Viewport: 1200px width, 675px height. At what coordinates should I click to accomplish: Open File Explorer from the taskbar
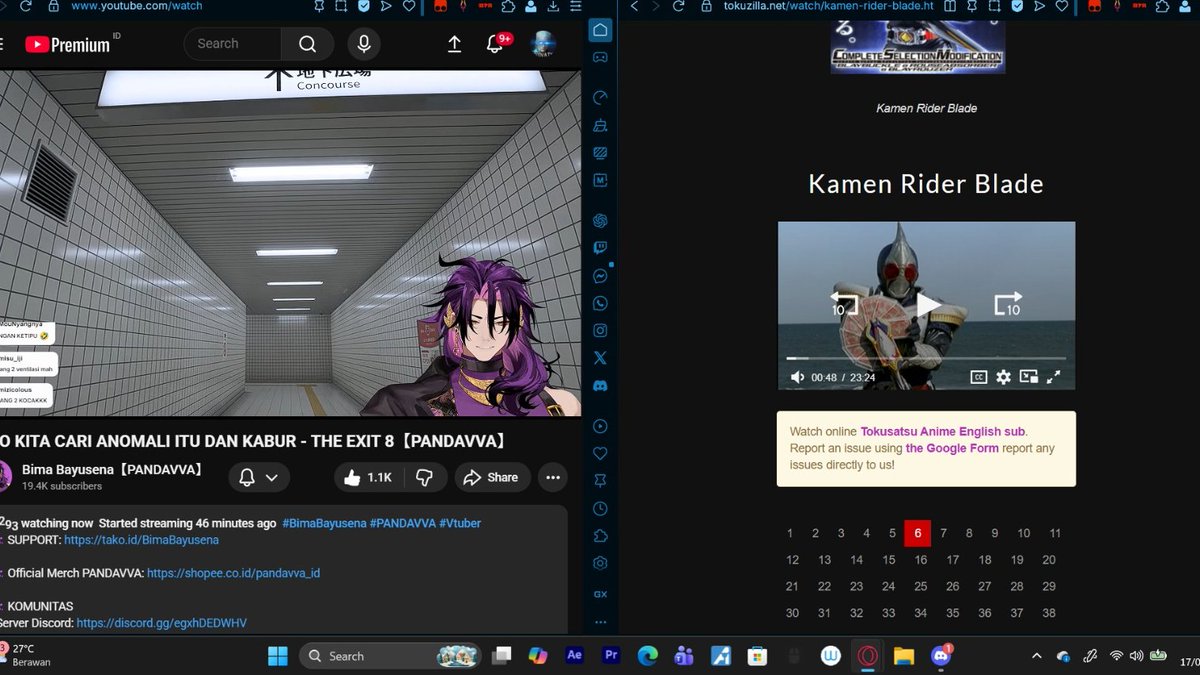tap(904, 656)
